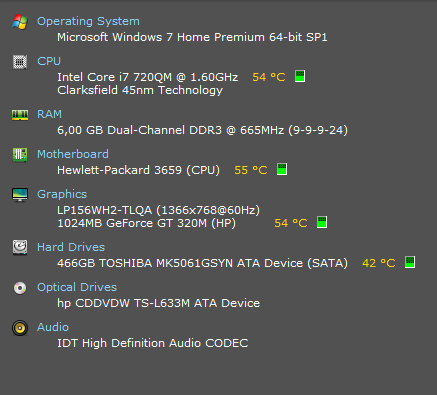The width and height of the screenshot is (437, 395).
Task: Click the RAM memory stick icon
Action: 20,115
